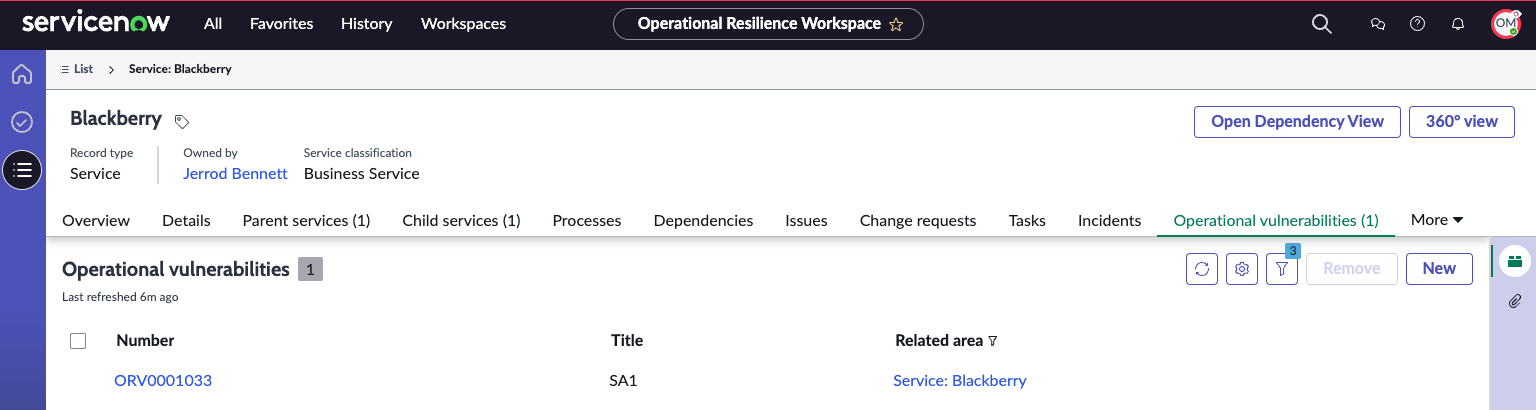Click the New button
Image resolution: width=1536 pixels, height=410 pixels.
tap(1439, 268)
